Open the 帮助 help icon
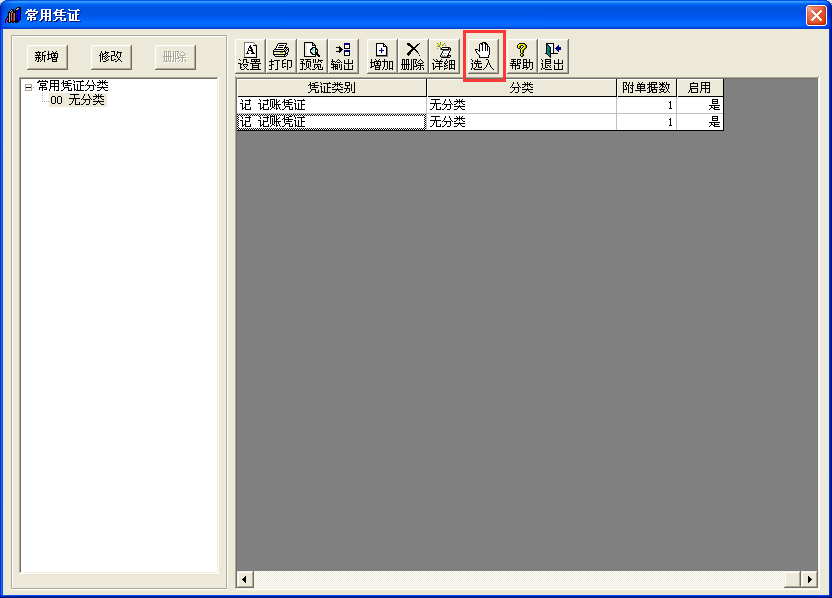832x598 pixels. click(521, 56)
